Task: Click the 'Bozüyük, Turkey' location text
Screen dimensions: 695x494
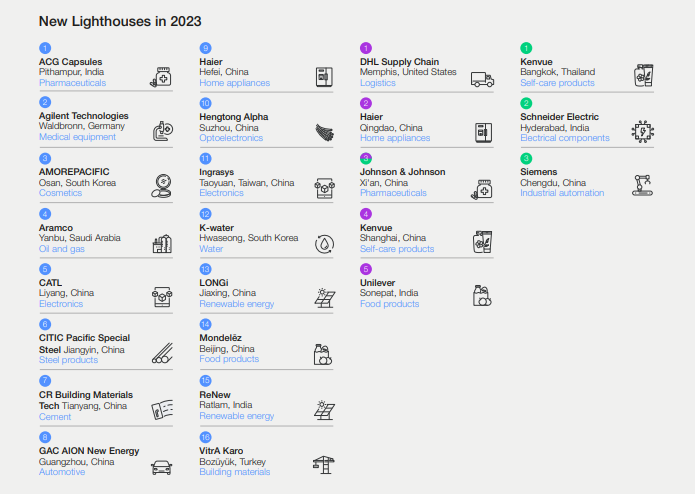Action: coord(232,462)
